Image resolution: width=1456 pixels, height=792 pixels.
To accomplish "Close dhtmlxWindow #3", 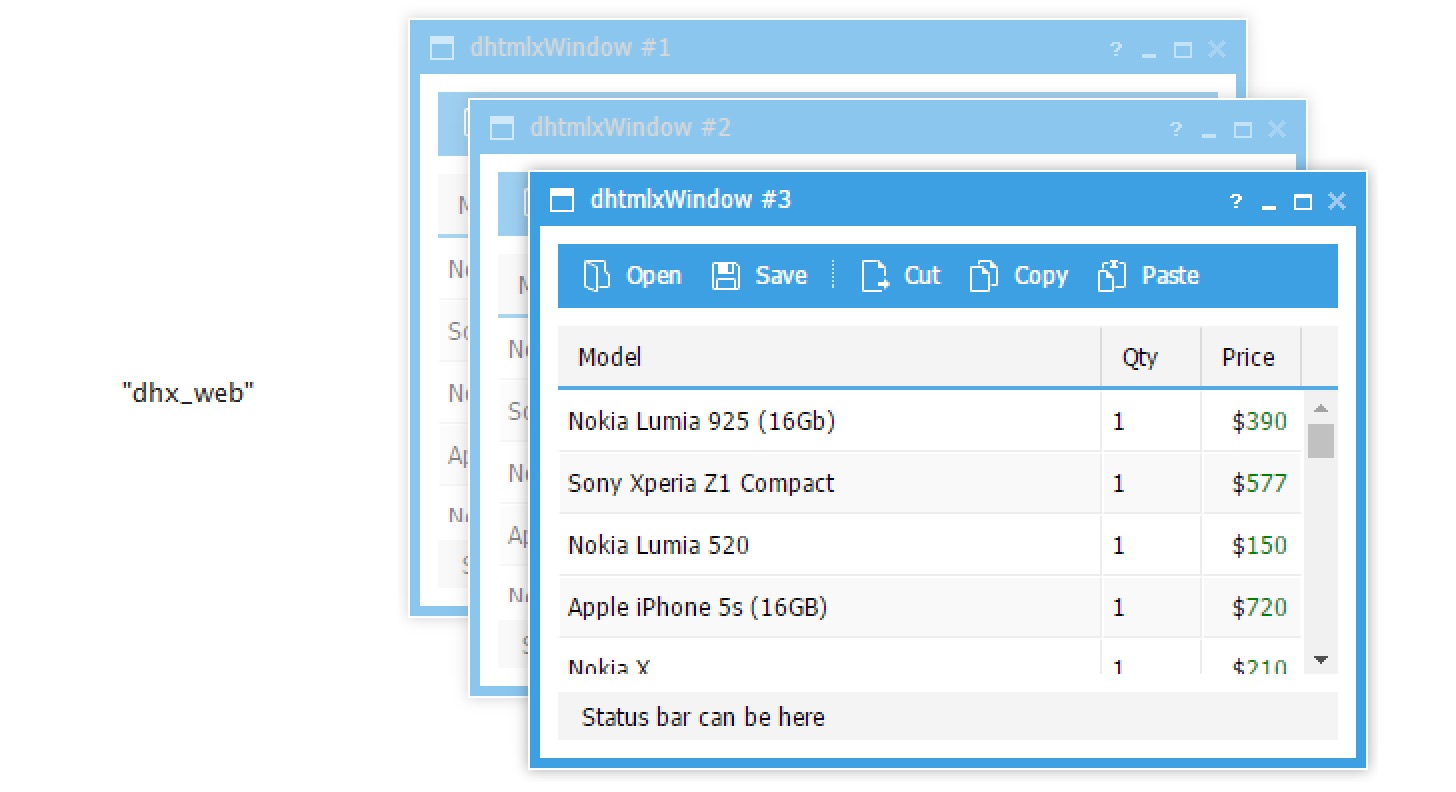I will [x=1337, y=201].
